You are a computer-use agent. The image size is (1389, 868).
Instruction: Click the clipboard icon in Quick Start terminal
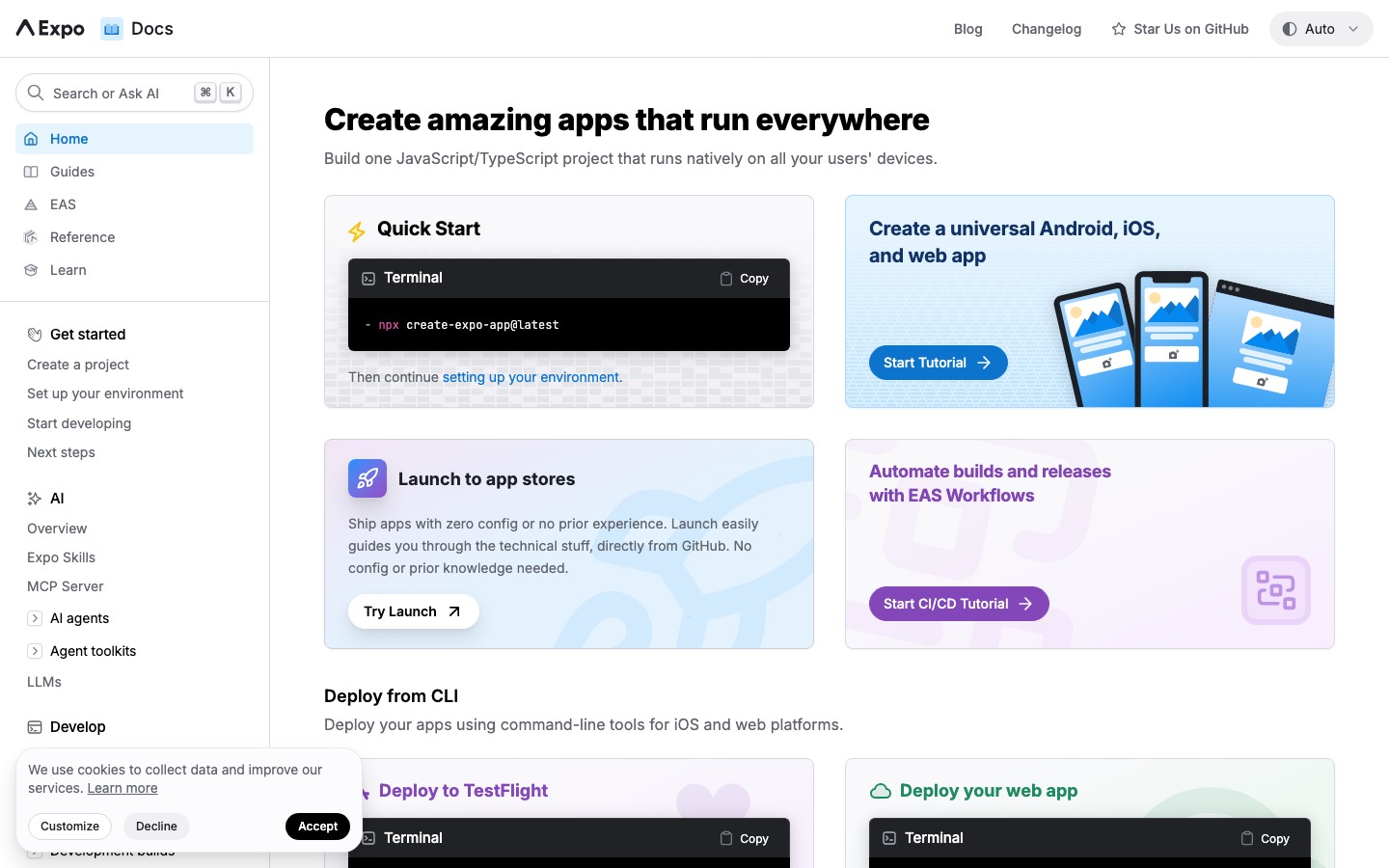726,279
